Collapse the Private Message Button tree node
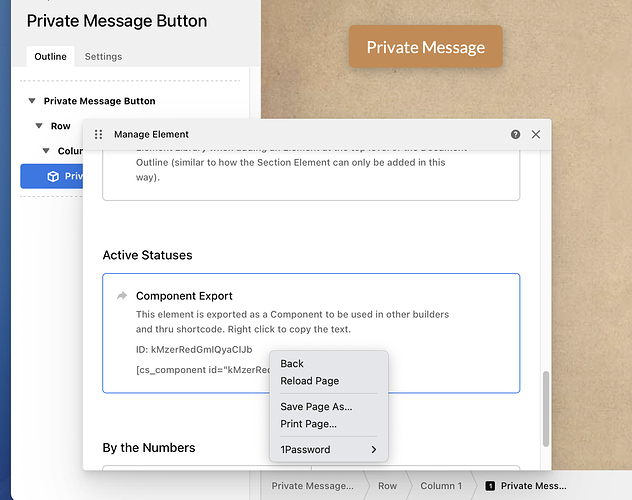 (32, 101)
